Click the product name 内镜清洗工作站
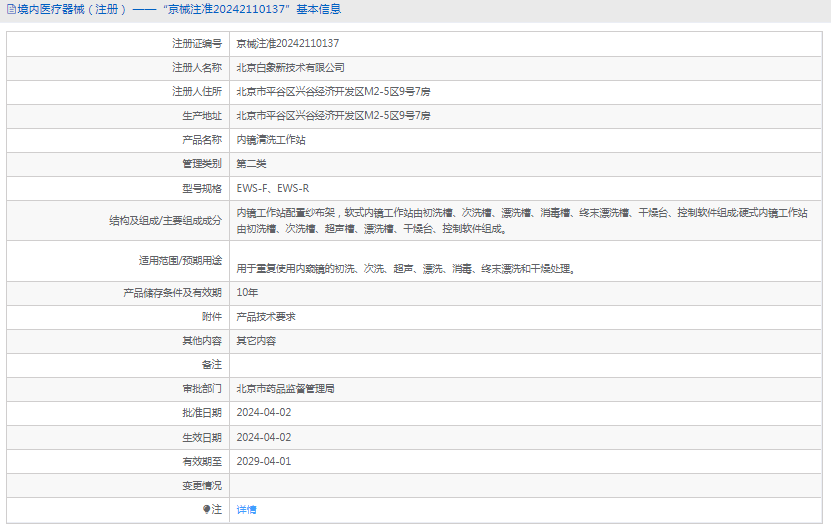The width and height of the screenshot is (831, 526). (271, 140)
